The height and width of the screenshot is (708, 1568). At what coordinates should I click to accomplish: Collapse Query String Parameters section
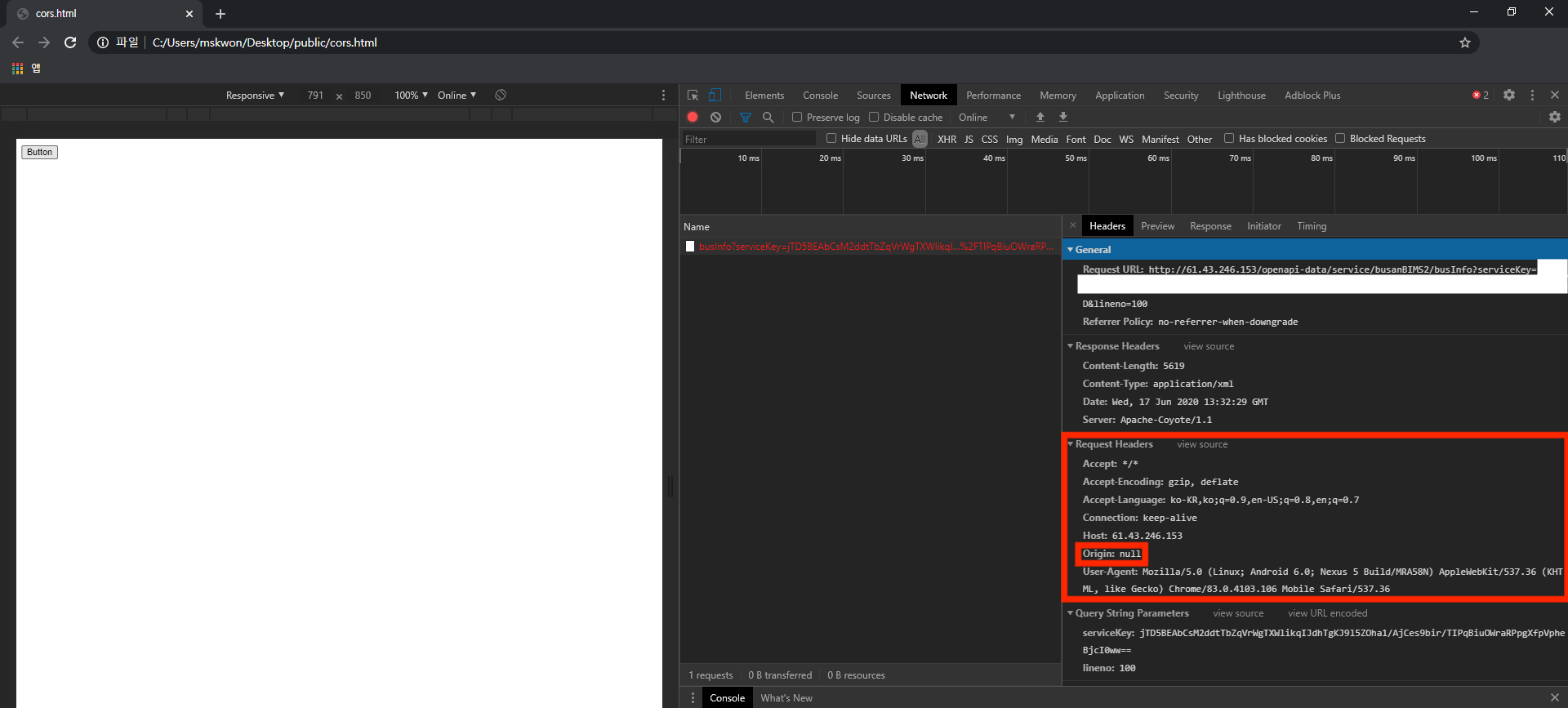tap(1071, 613)
